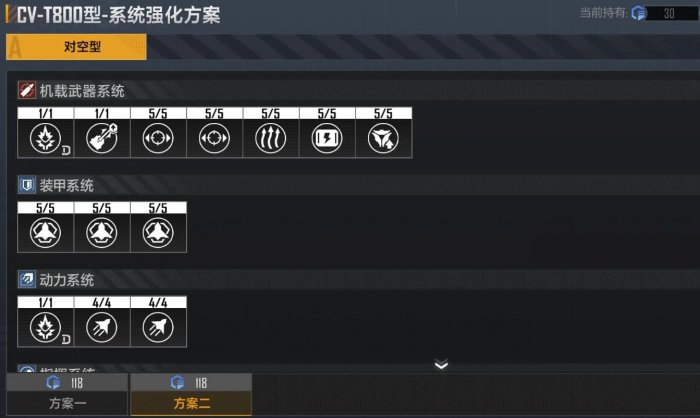Click the third armor system upgrade icon
This screenshot has height=418, width=700.
point(158,233)
